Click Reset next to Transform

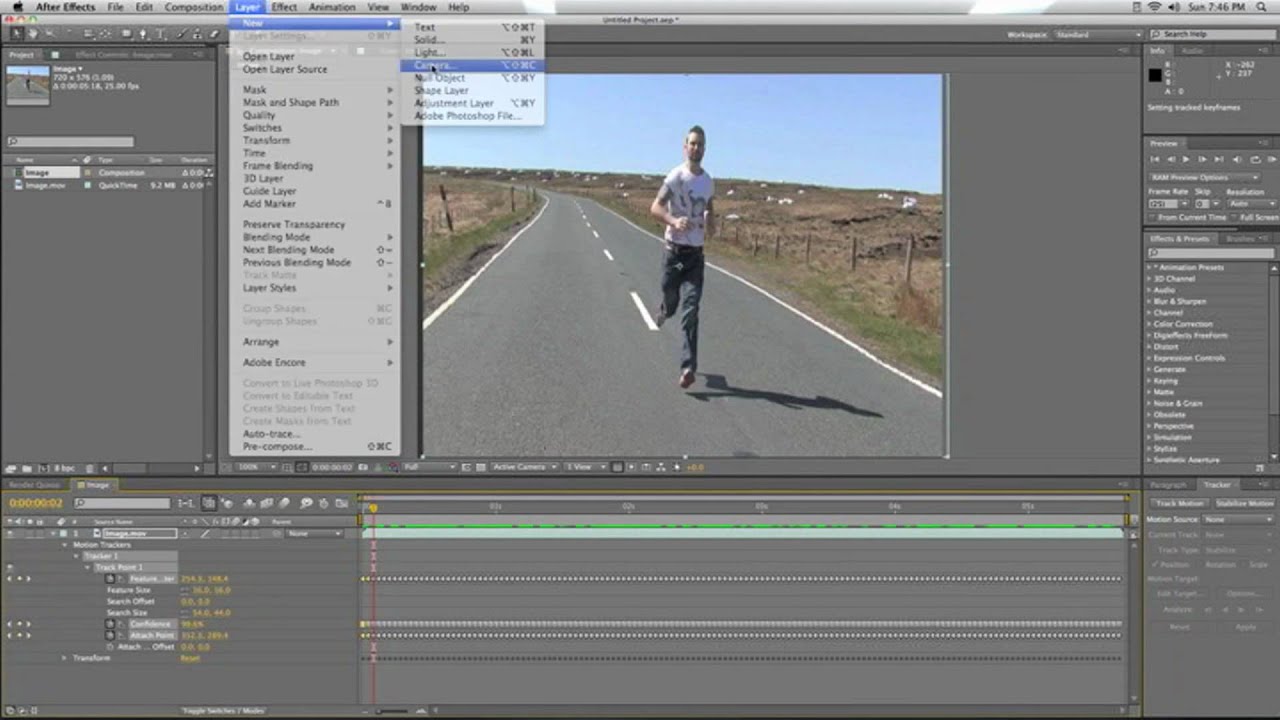(x=189, y=658)
